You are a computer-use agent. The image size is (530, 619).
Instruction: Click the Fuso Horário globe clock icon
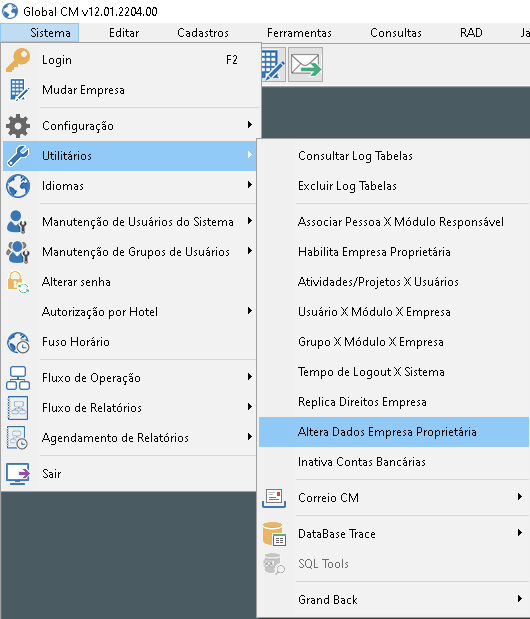(18, 342)
